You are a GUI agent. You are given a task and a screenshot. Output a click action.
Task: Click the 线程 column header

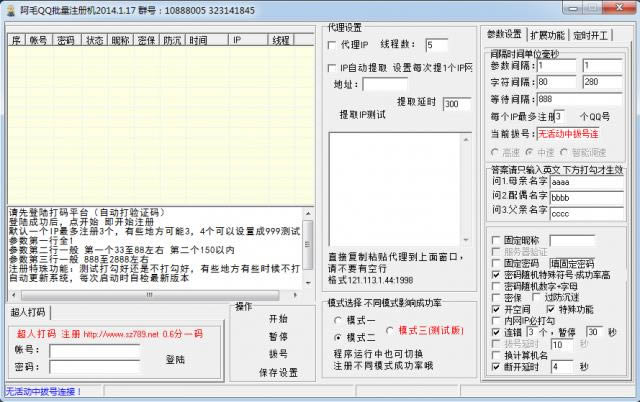point(281,40)
